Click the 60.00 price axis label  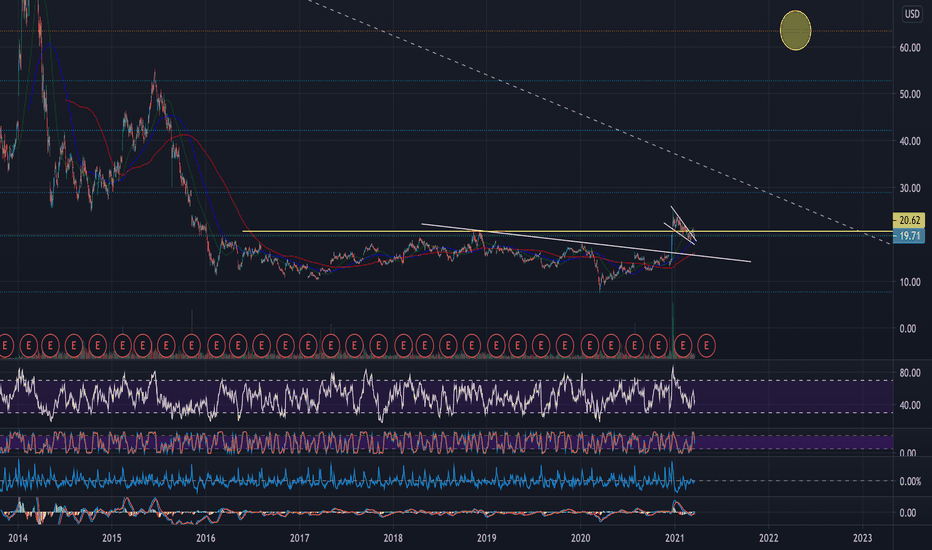tap(909, 48)
